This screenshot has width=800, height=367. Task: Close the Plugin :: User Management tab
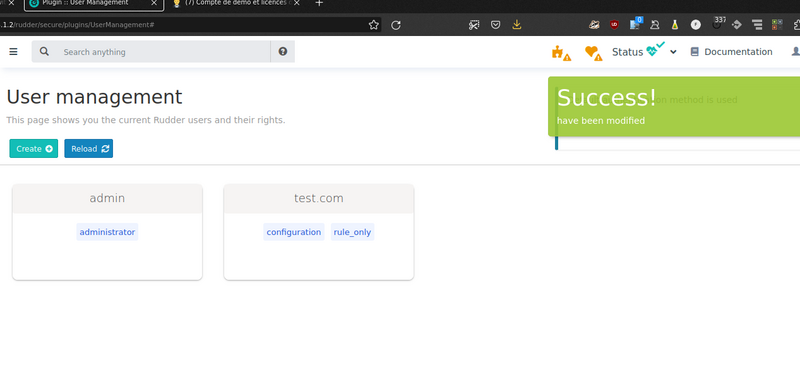click(x=154, y=3)
